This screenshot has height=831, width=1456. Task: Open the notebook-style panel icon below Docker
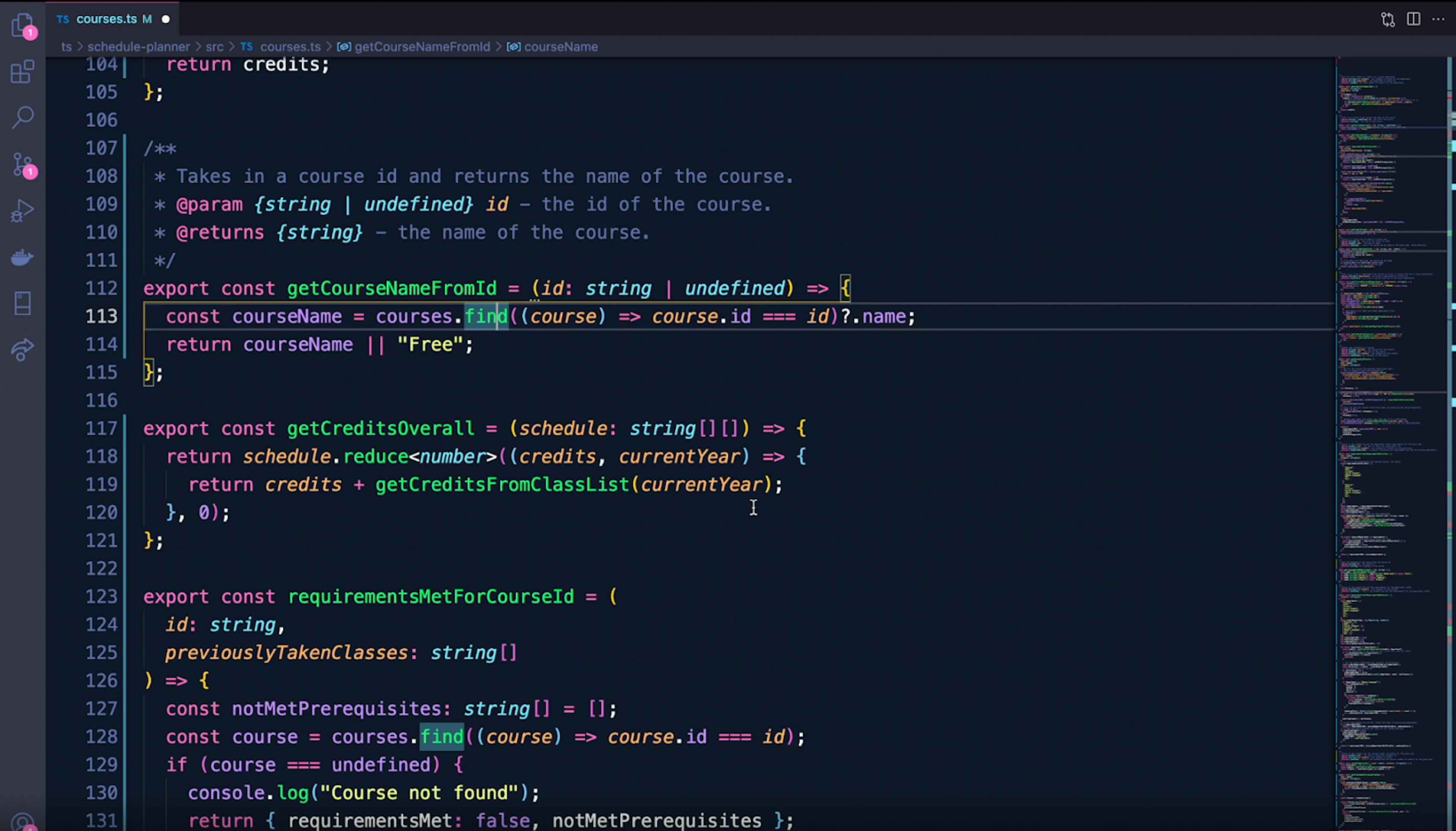click(x=23, y=303)
